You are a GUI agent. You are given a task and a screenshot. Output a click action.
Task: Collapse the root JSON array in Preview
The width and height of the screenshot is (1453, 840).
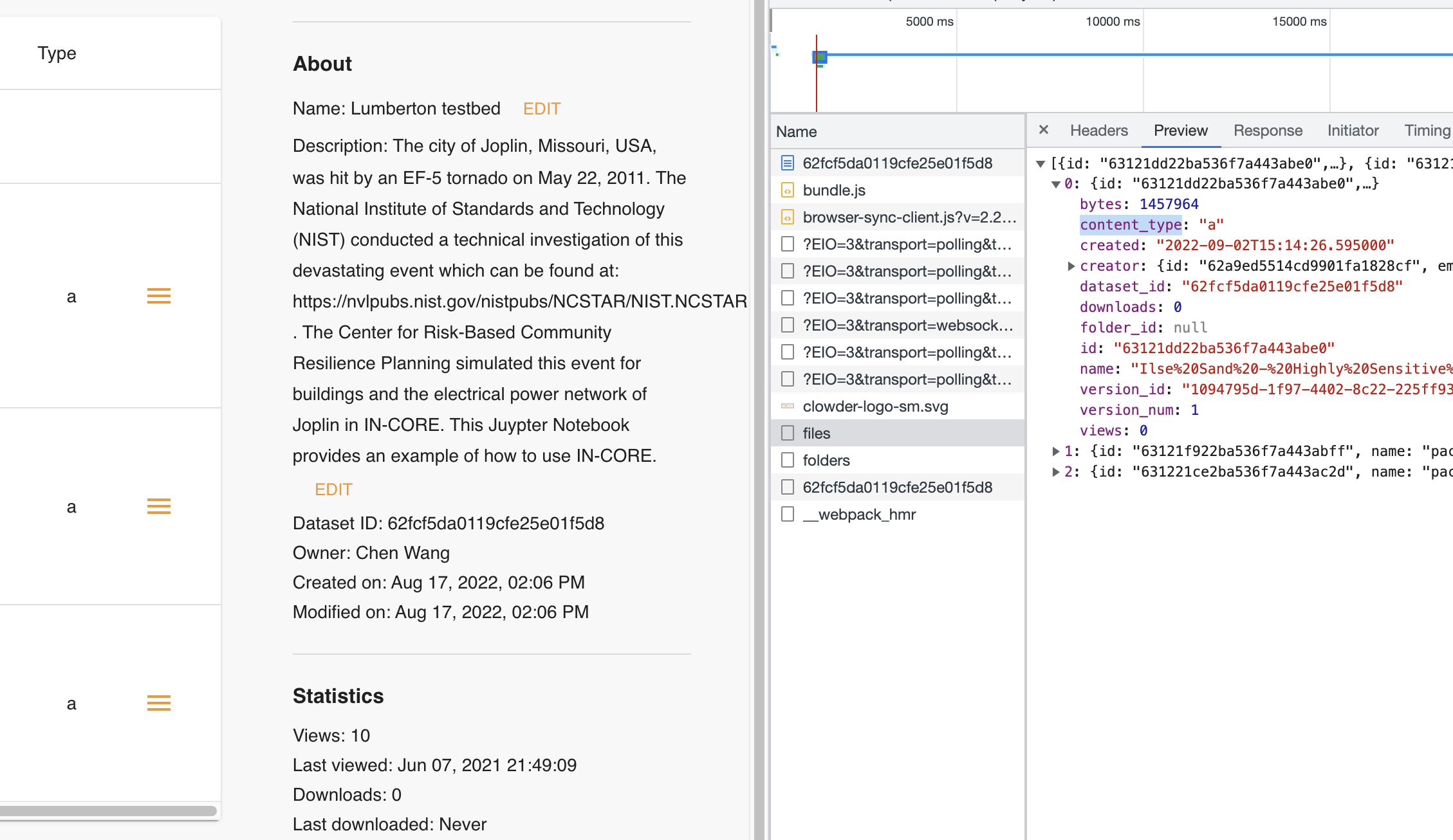click(x=1040, y=164)
